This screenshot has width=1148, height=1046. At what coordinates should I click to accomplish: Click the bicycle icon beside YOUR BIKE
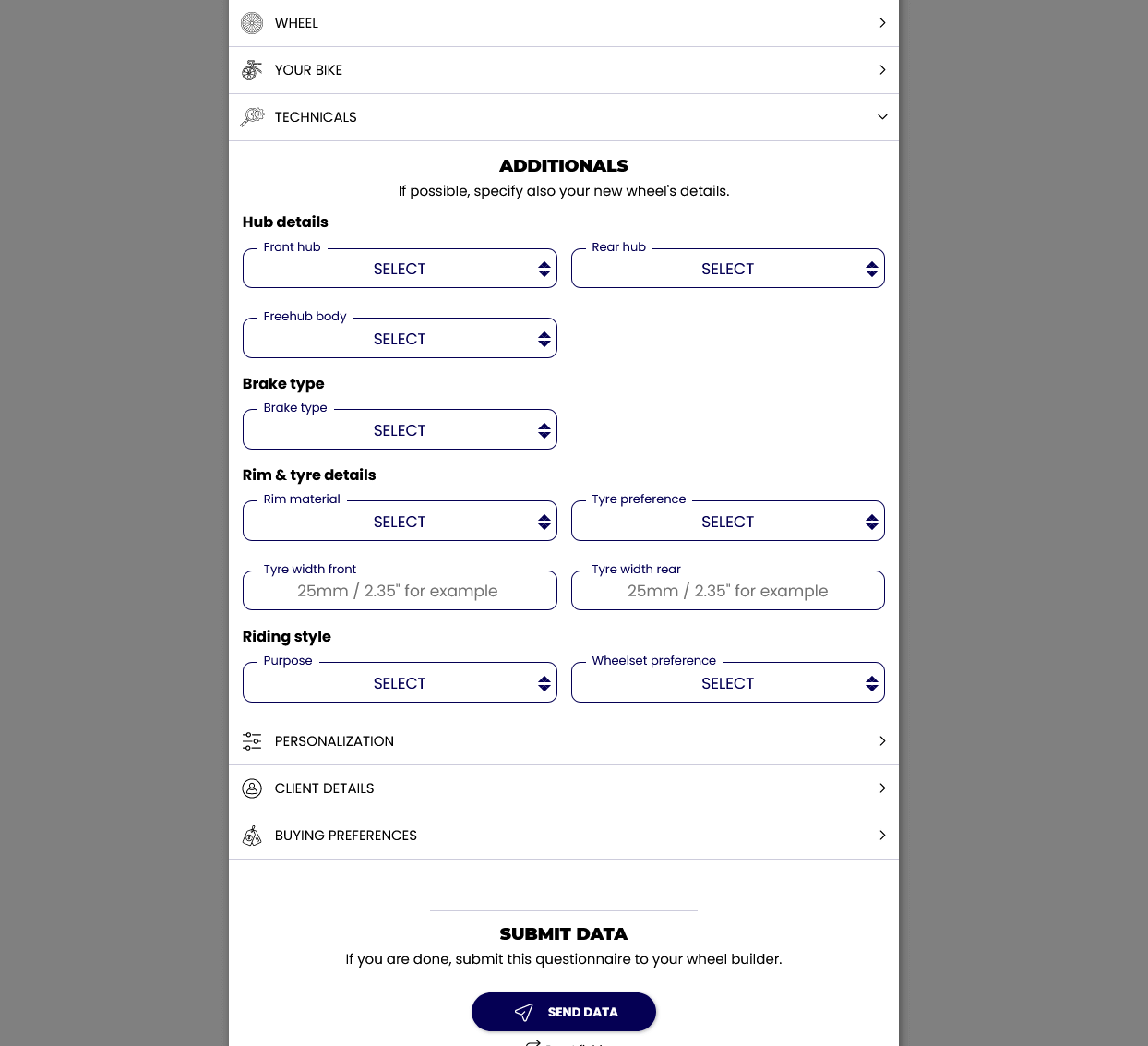pos(252,69)
